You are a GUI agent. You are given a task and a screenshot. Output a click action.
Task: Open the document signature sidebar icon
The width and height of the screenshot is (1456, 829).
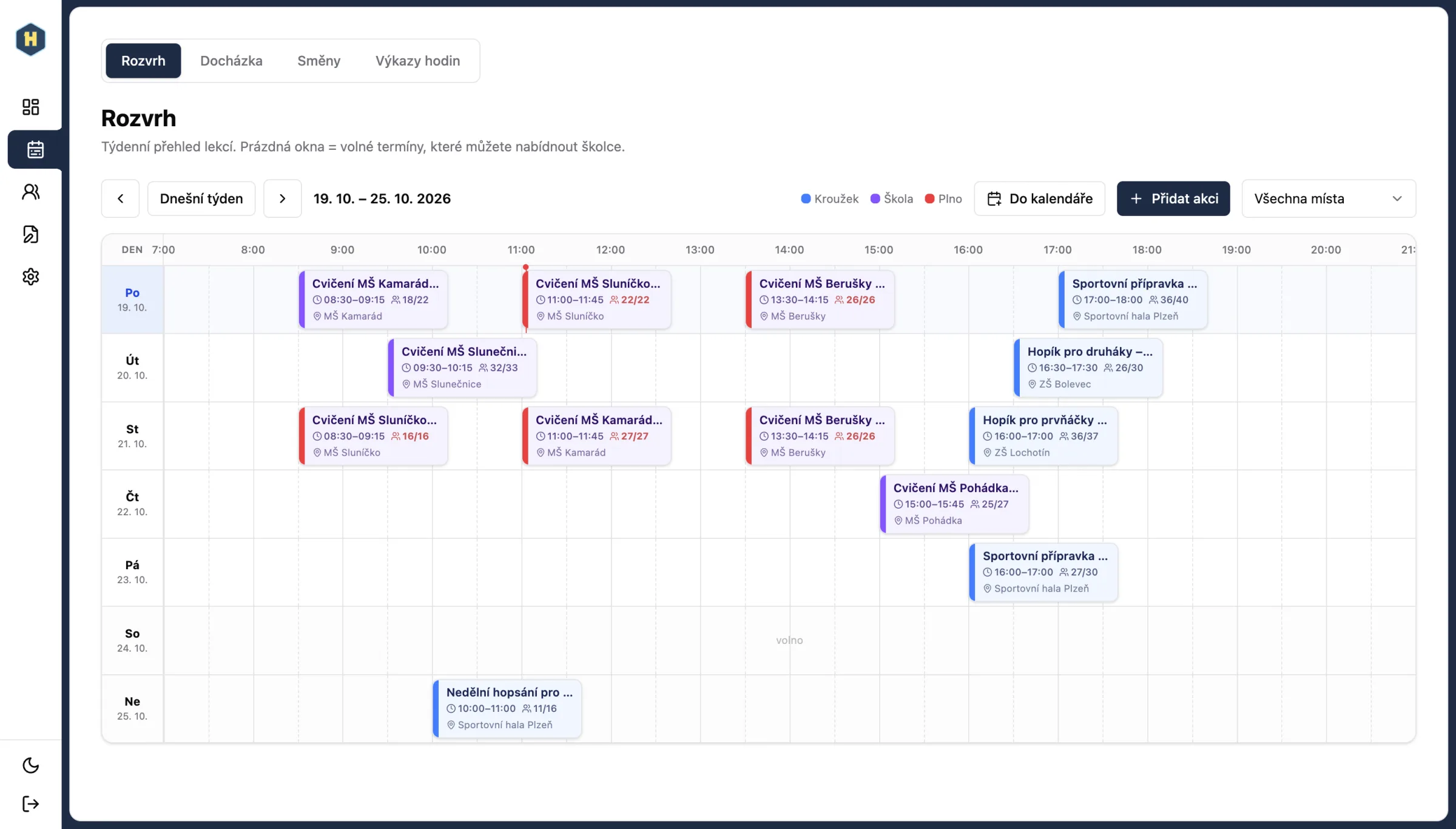[x=30, y=234]
